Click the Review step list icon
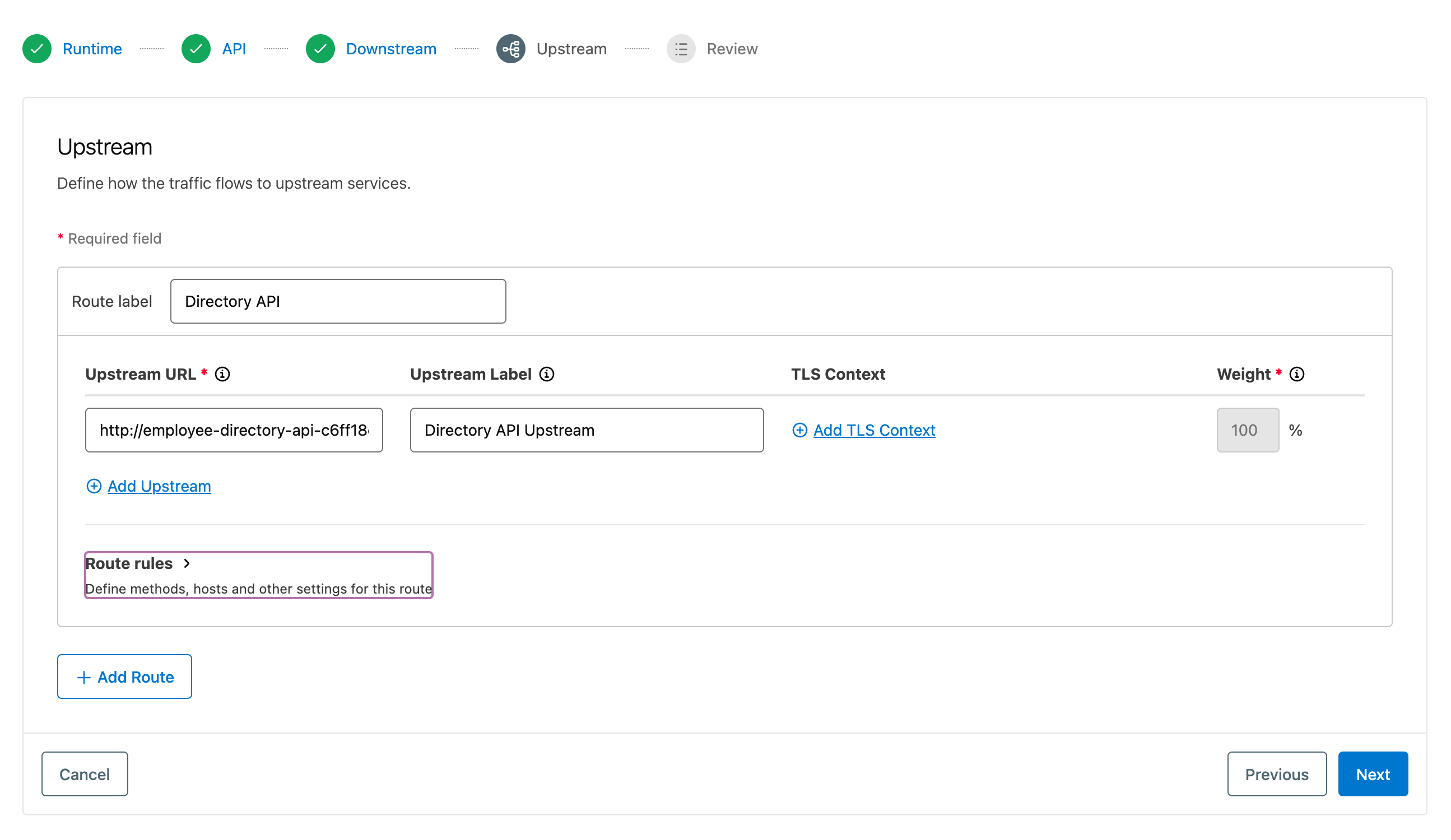Viewport: 1451px width, 840px height. (x=681, y=49)
